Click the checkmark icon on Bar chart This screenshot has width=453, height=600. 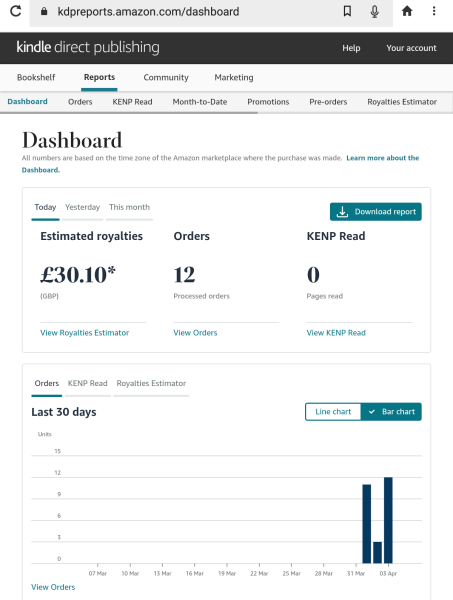(372, 412)
